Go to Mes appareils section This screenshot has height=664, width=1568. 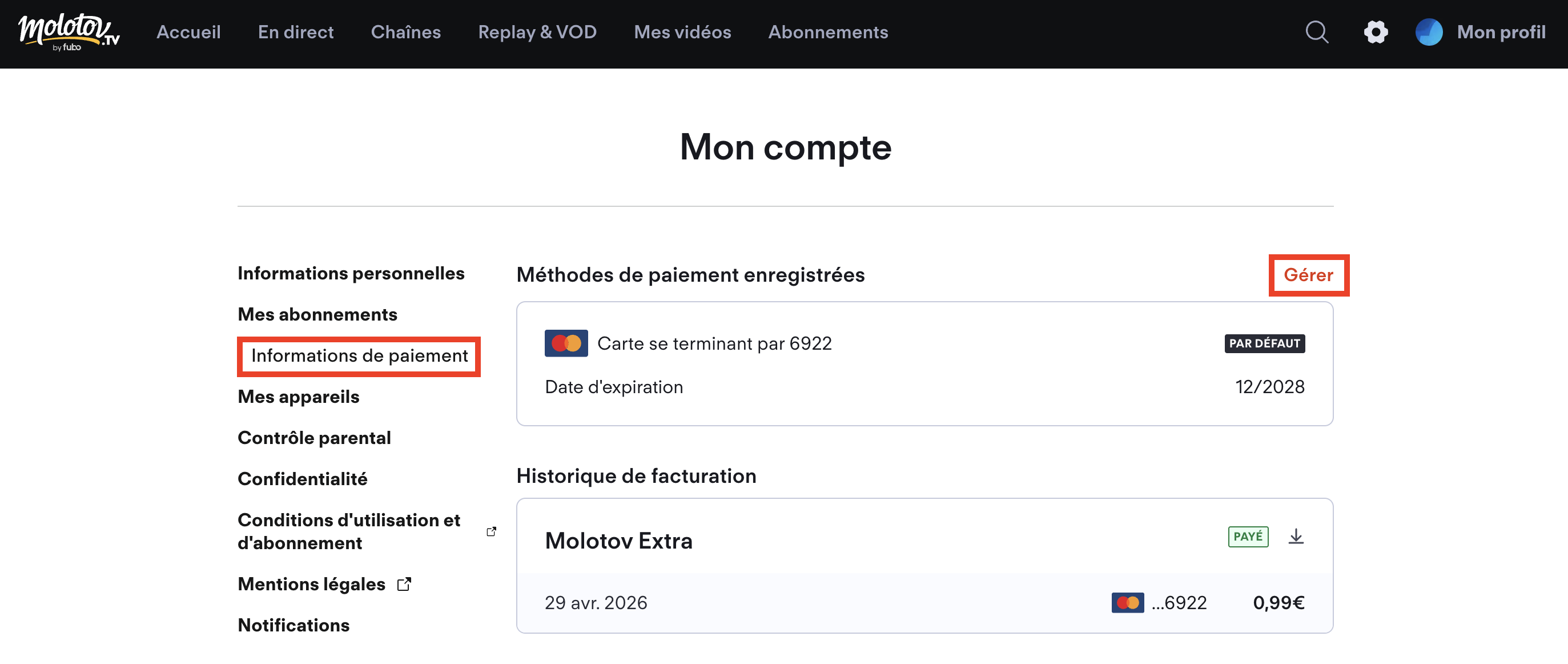[x=299, y=397]
